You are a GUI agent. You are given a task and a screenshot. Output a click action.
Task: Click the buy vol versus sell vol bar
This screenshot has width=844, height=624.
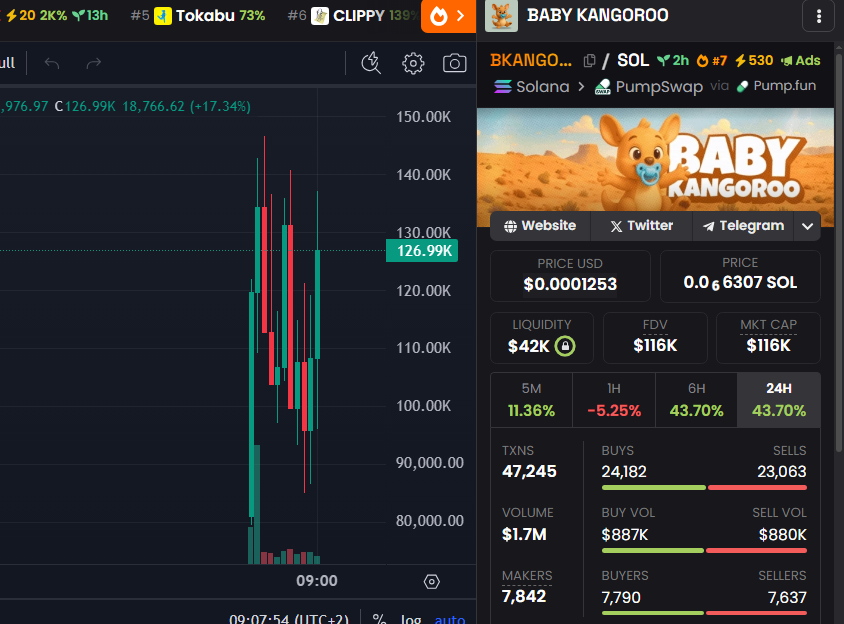point(704,551)
